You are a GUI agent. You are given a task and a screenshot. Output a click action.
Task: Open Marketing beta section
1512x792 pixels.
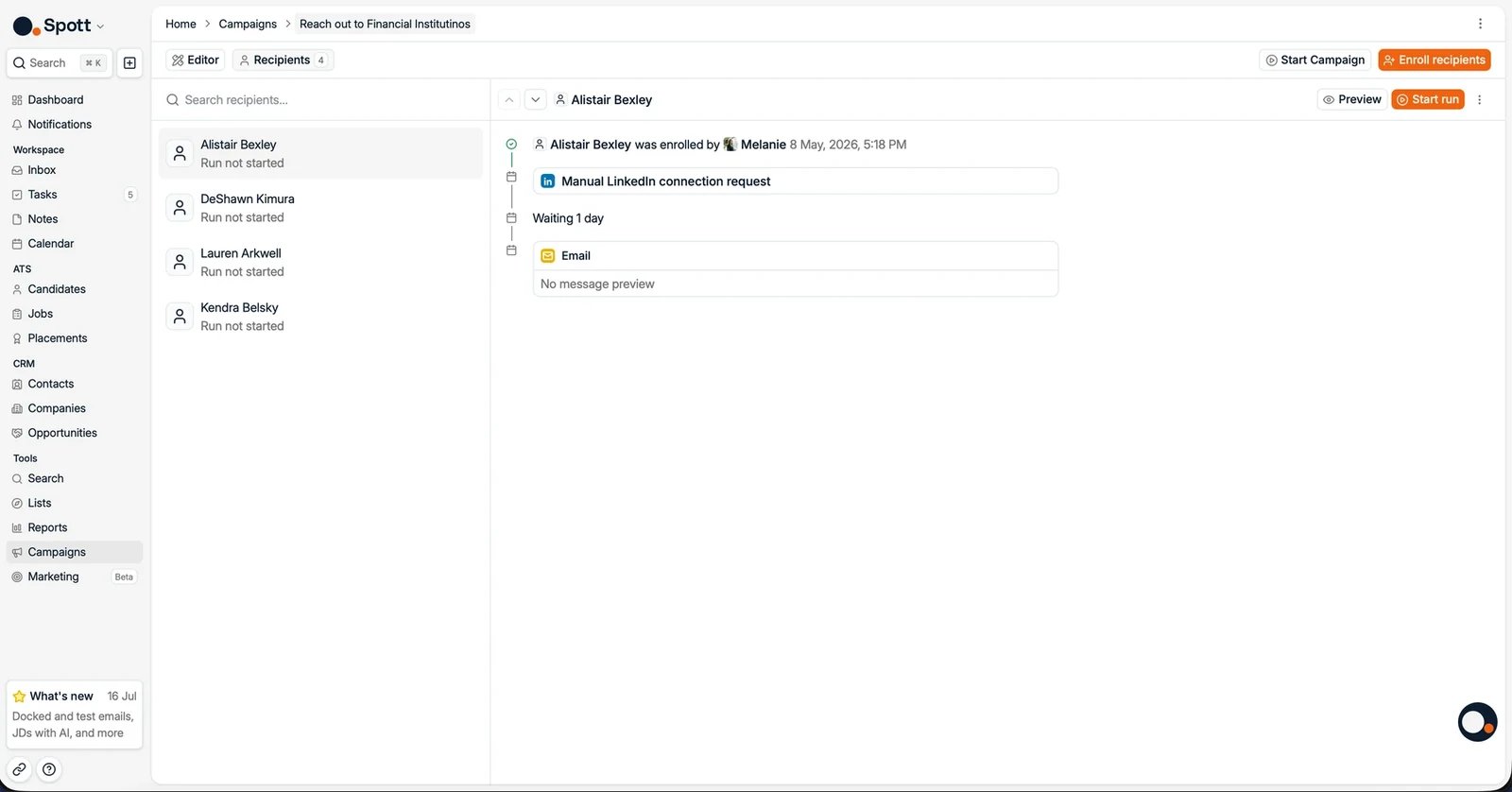[74, 577]
